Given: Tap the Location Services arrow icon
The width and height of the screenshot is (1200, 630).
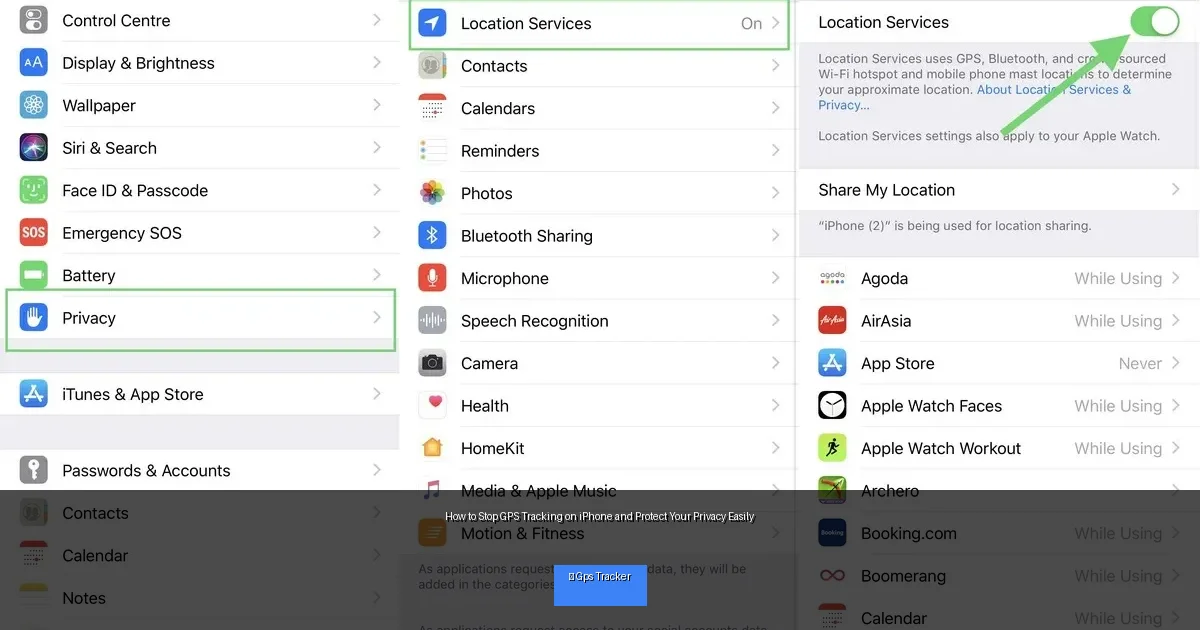Looking at the screenshot, I should pos(432,23).
